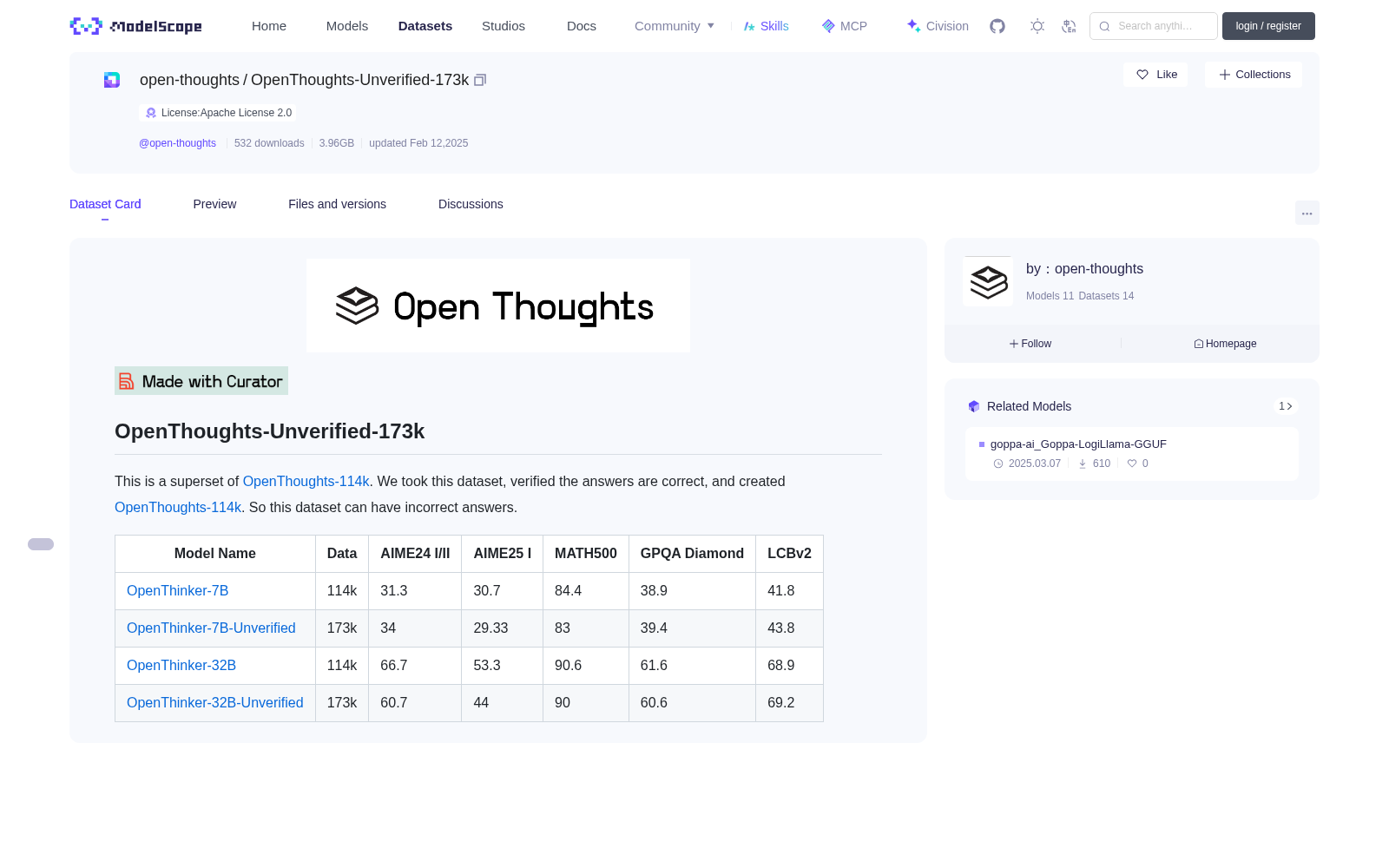1389x868 pixels.
Task: Focus the search input field
Action: coord(1154,26)
